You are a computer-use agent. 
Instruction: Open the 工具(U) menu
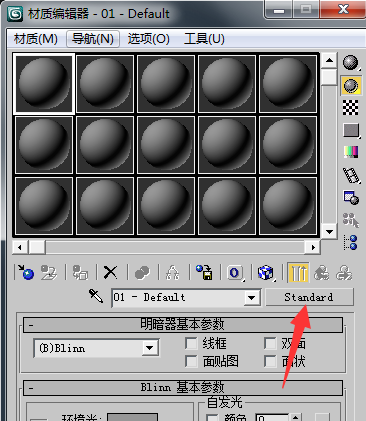(204, 39)
